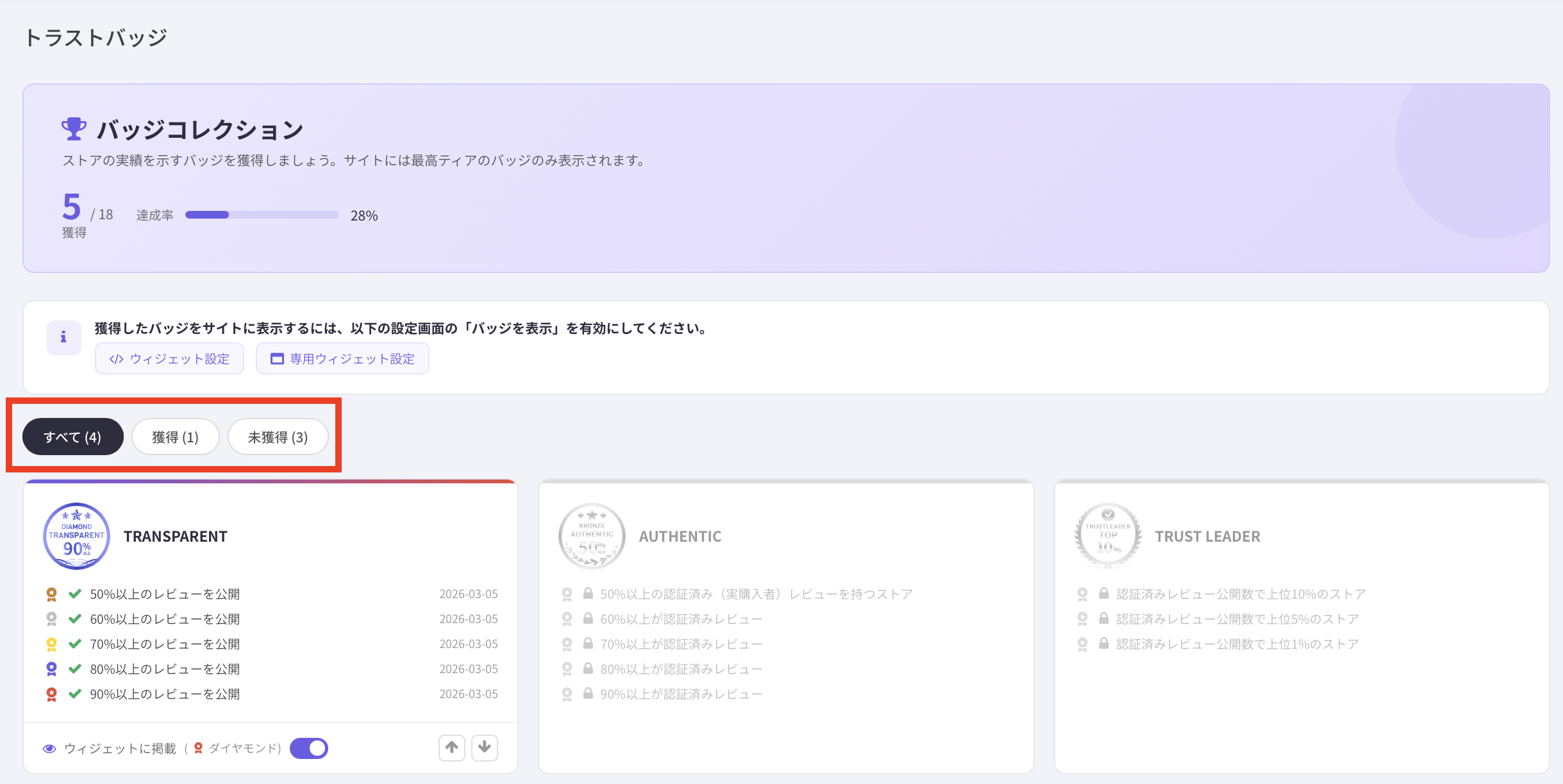Open the ウィジェット設定 link
Viewport: 1563px width, 784px height.
(x=169, y=359)
